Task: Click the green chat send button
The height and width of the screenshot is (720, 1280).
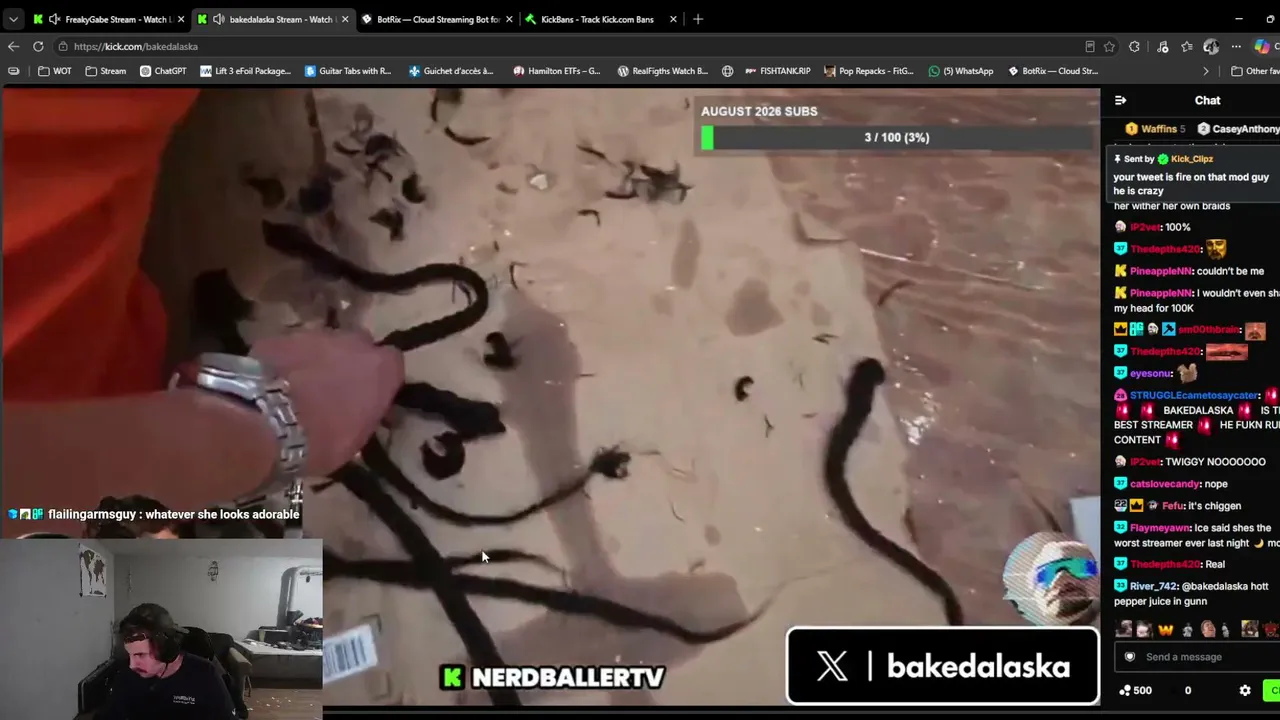Action: pos(1272,690)
